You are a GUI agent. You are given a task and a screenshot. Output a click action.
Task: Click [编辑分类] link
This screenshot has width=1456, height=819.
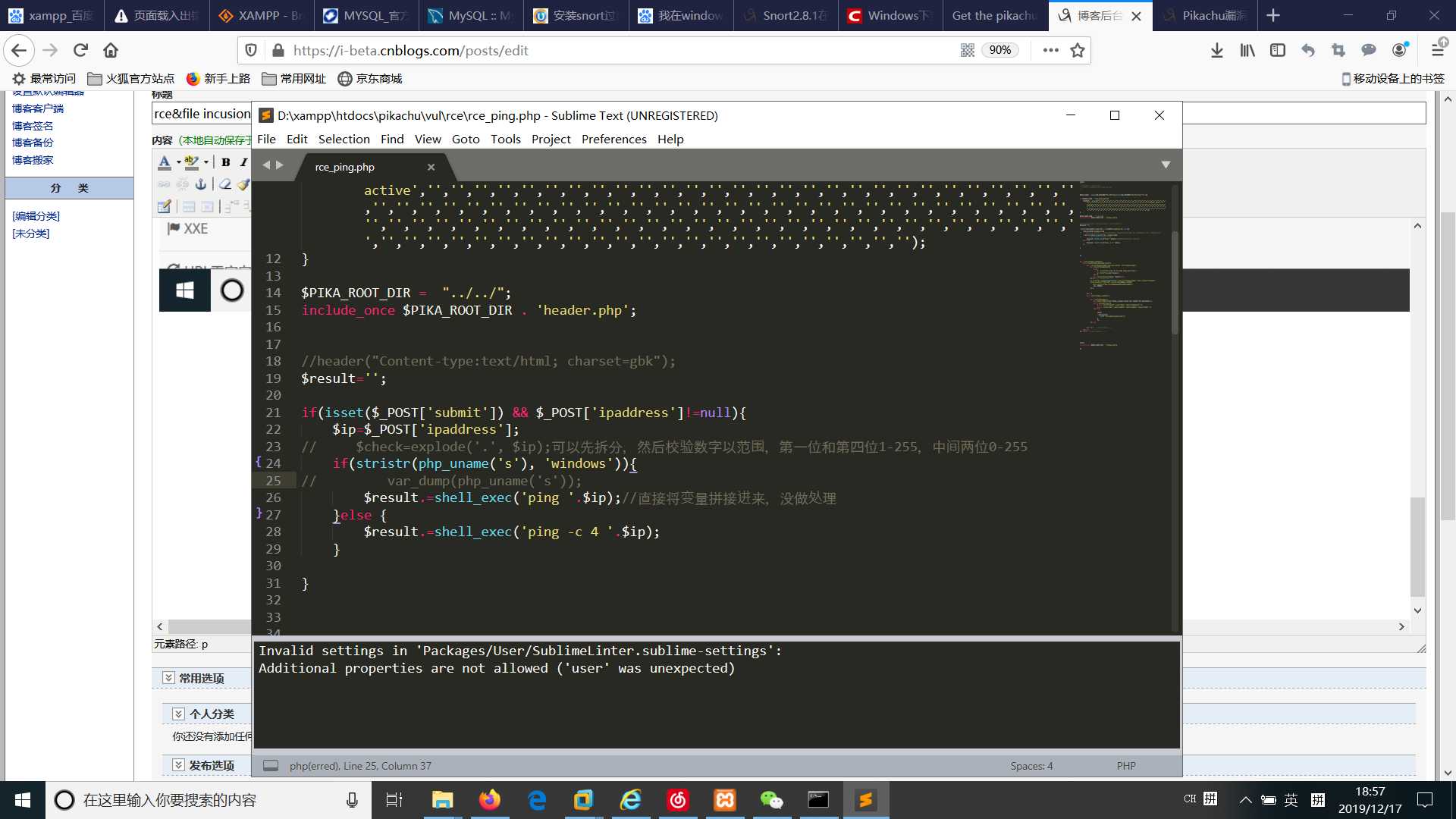[36, 216]
